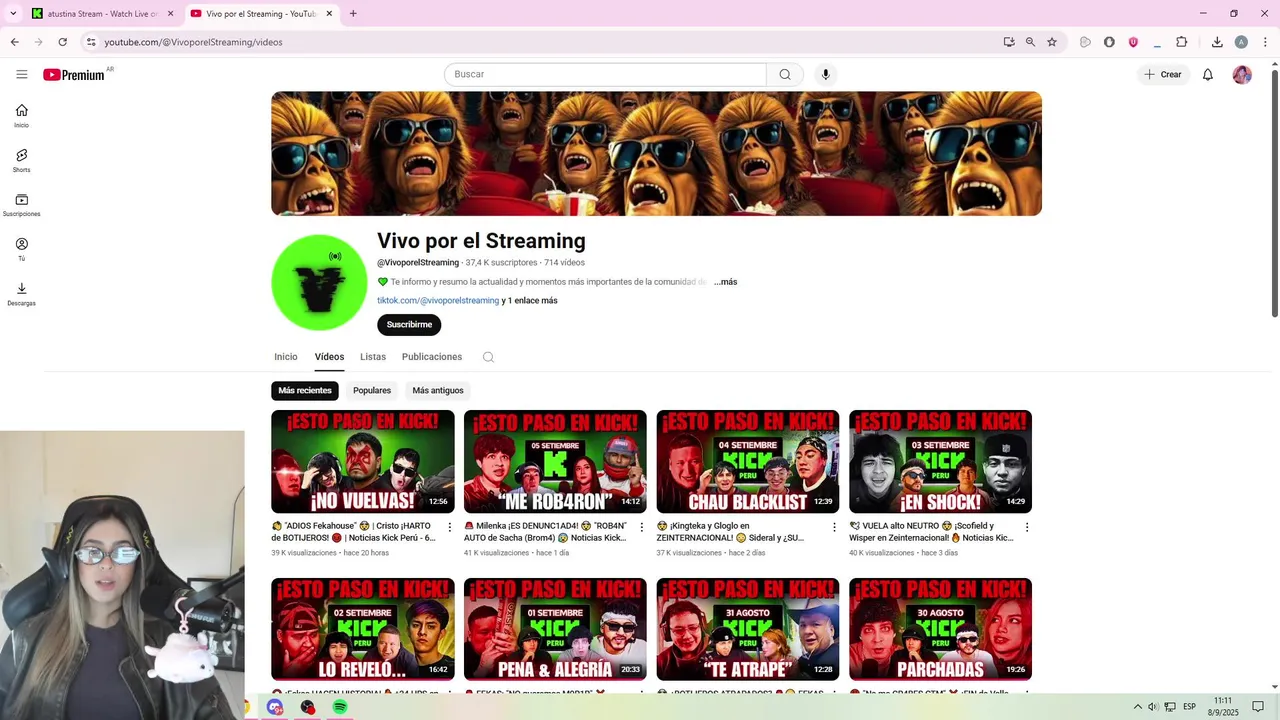Open the Chrome downloads icon
Image resolution: width=1280 pixels, height=720 pixels.
pos(1217,42)
